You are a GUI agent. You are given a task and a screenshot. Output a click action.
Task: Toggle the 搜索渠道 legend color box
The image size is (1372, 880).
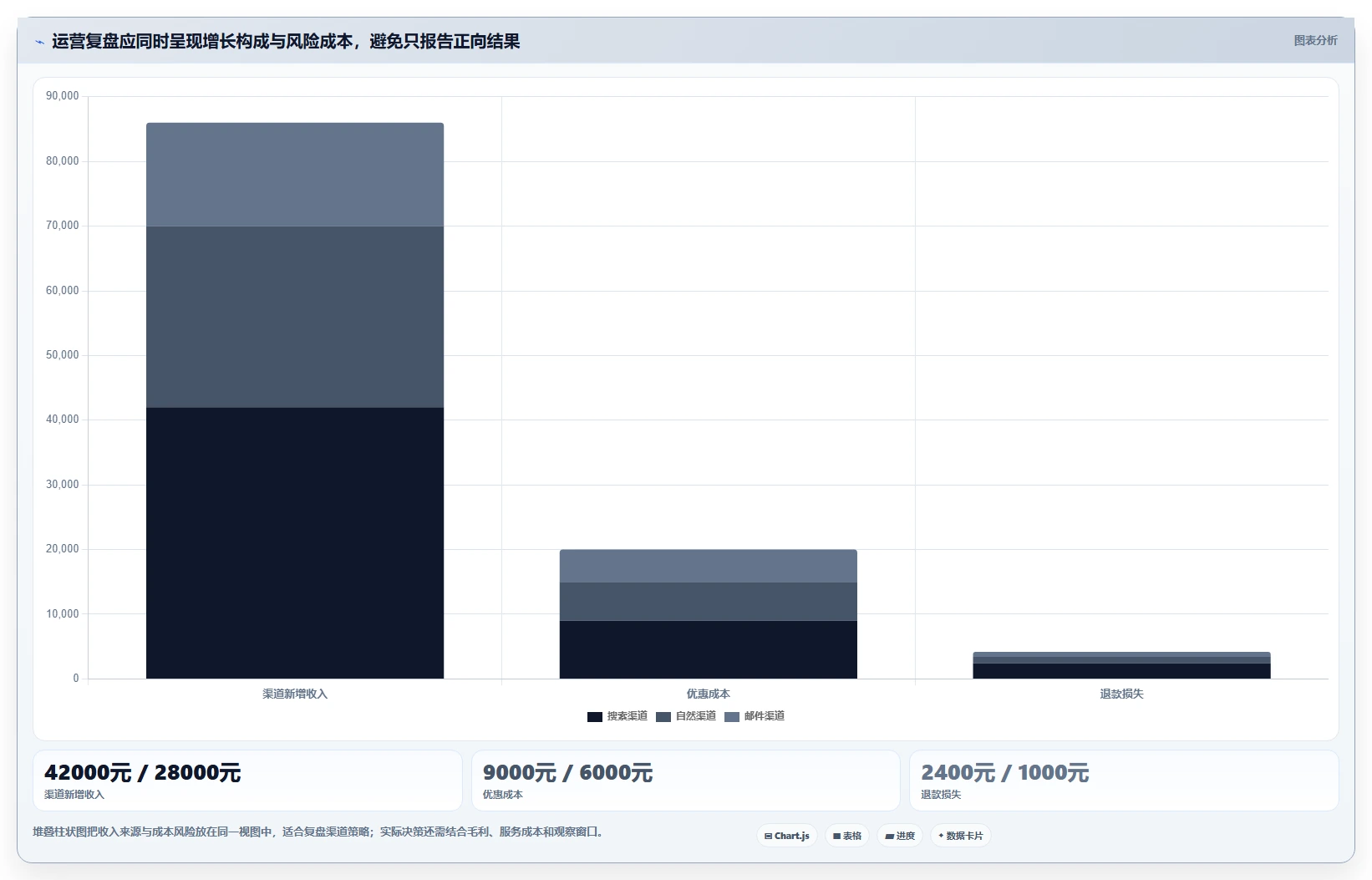tap(595, 717)
